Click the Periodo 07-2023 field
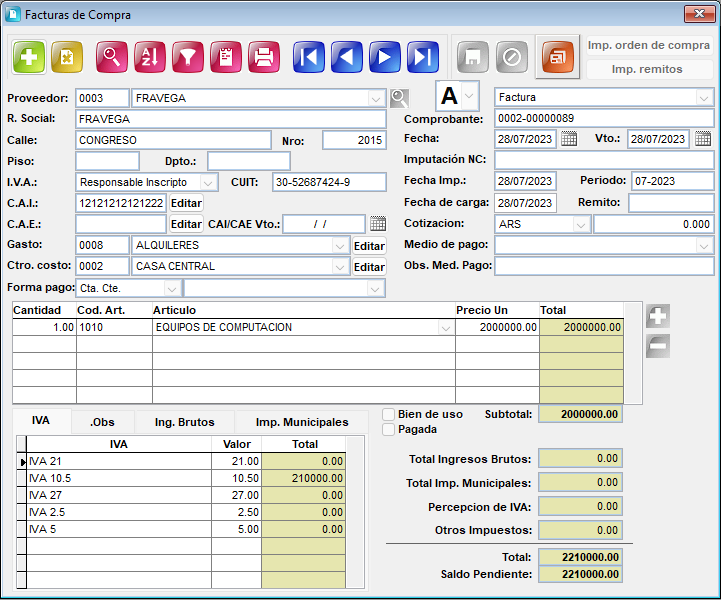This screenshot has height=600, width=721. point(672,181)
